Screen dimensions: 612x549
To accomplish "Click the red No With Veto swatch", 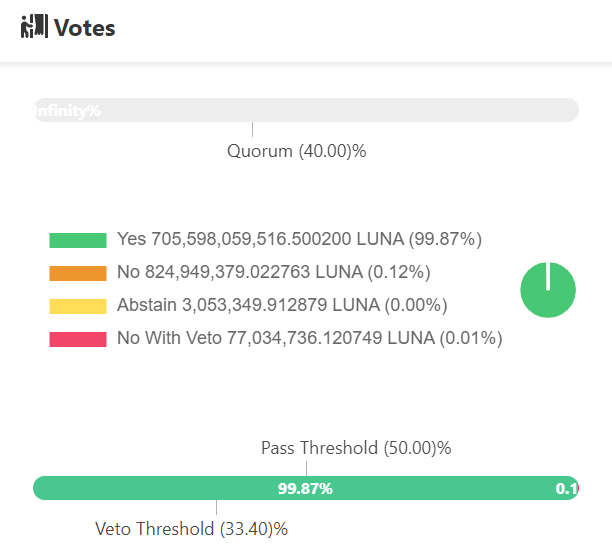I will coord(78,339).
